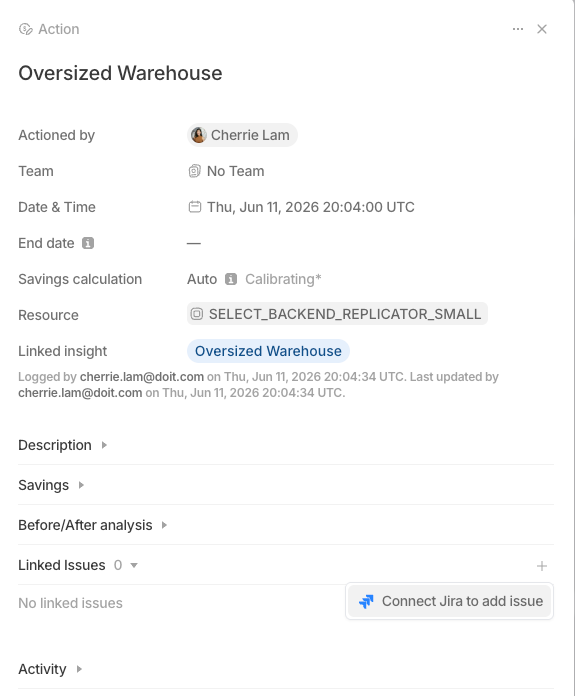
Task: Show End date info tooltip icon
Action: (88, 243)
